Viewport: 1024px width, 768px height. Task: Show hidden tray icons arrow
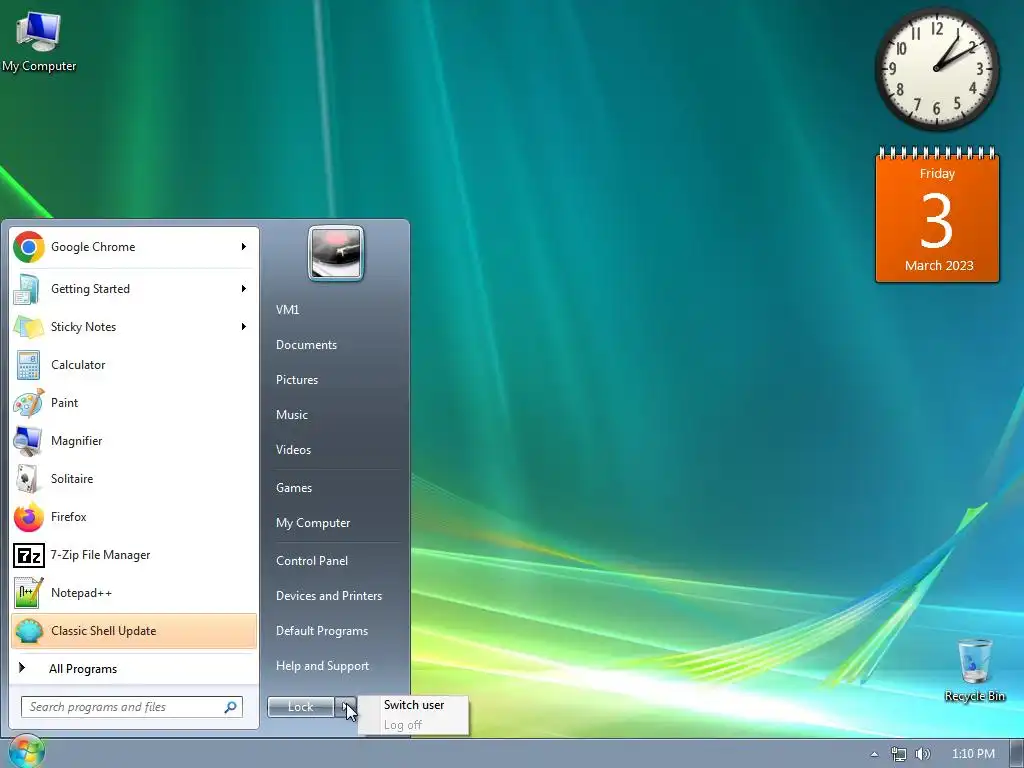[x=874, y=754]
